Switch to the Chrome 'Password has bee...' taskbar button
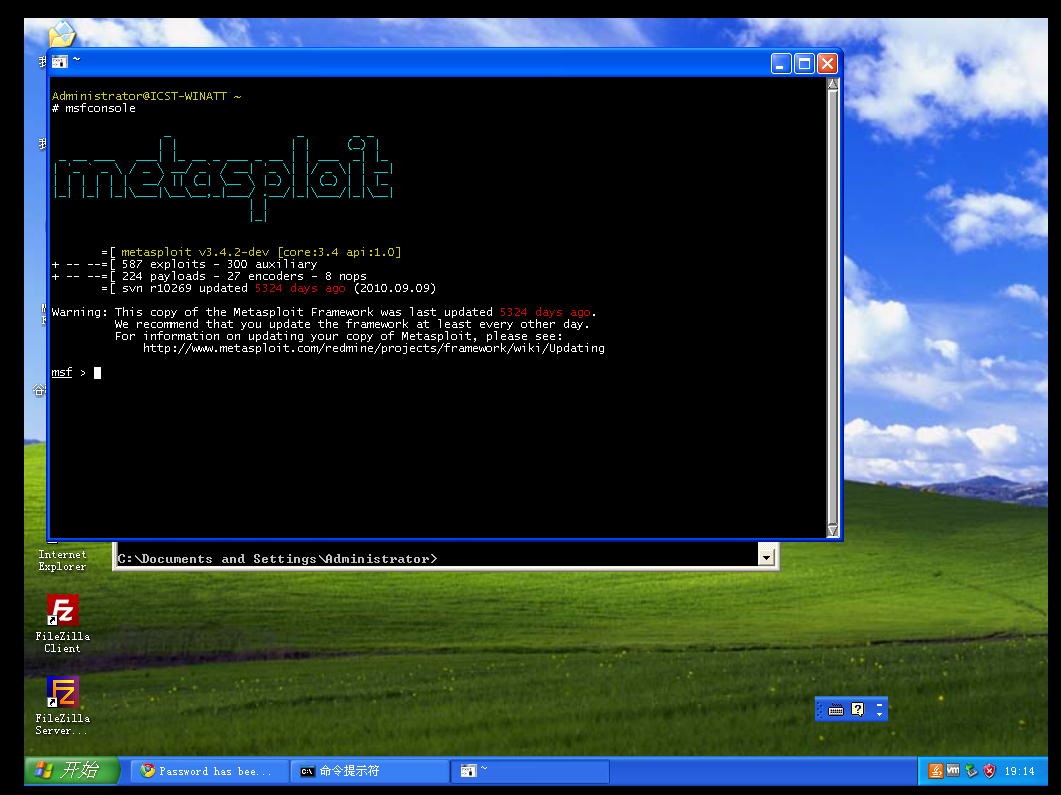The height and width of the screenshot is (795, 1061). click(x=209, y=771)
